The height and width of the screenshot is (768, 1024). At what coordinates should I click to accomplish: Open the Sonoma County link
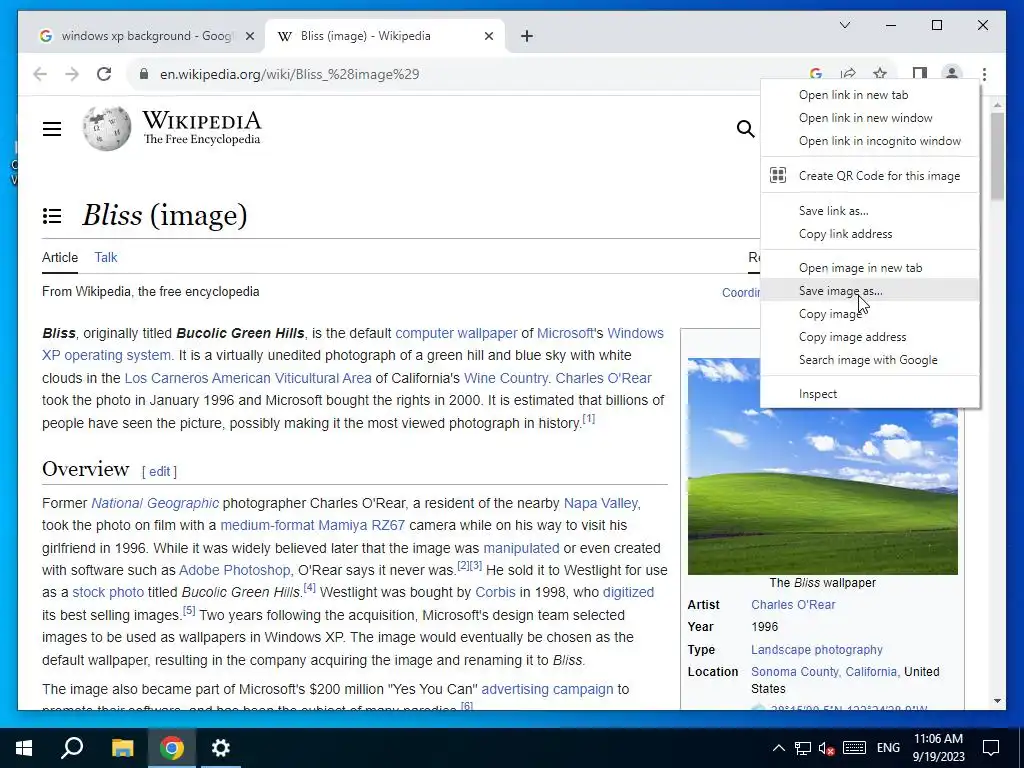click(796, 671)
